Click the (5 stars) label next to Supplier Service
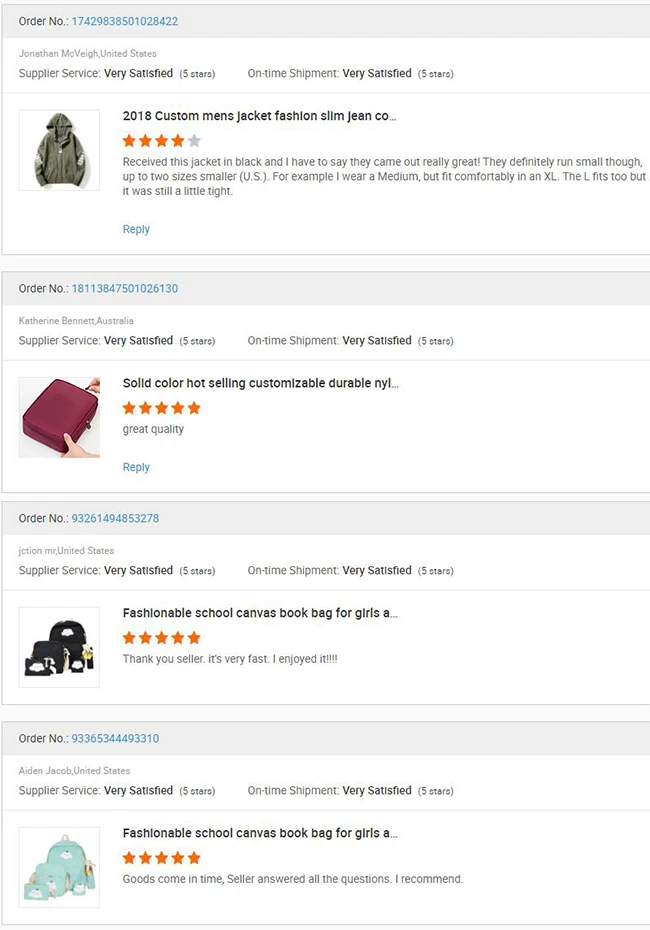Viewport: 650px width, 930px height. pos(197,73)
